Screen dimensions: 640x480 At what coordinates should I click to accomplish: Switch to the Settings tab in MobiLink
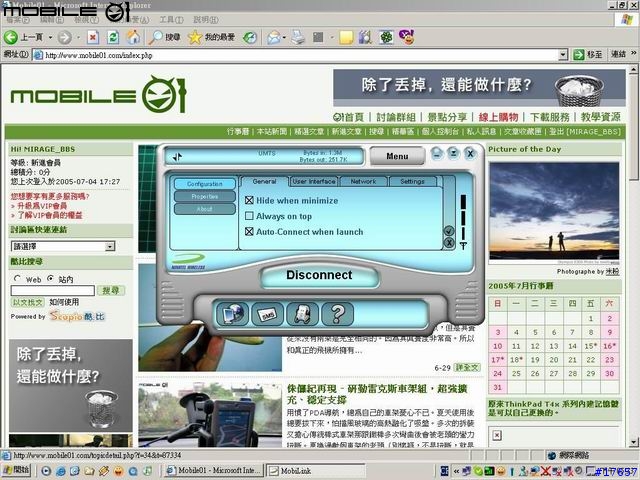point(412,181)
